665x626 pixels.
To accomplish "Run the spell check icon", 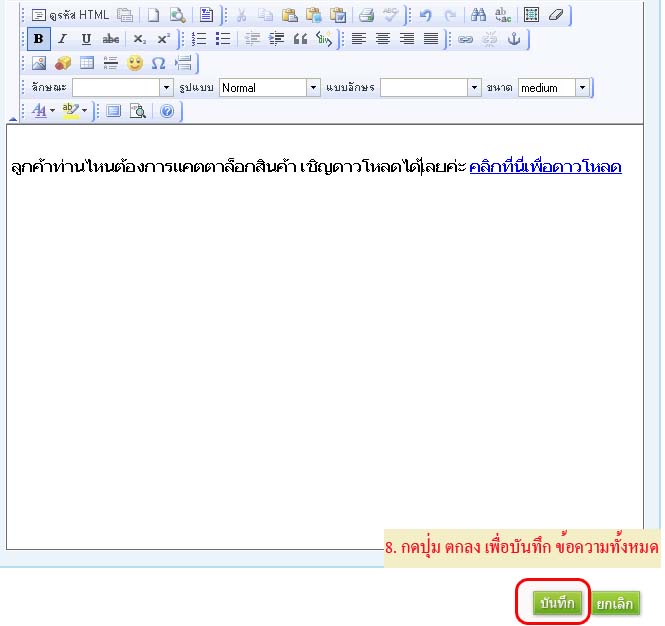I will 390,15.
